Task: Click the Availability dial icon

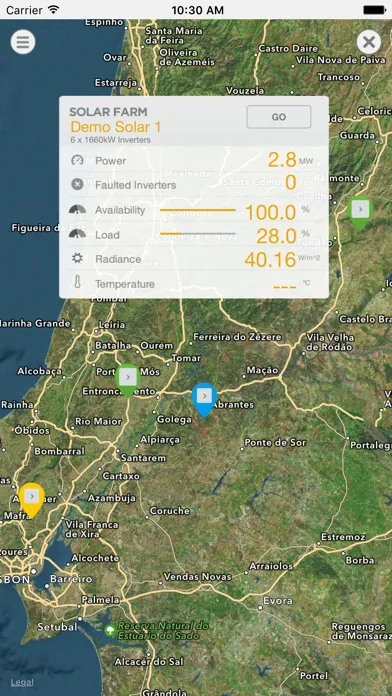Action: pyautogui.click(x=77, y=209)
